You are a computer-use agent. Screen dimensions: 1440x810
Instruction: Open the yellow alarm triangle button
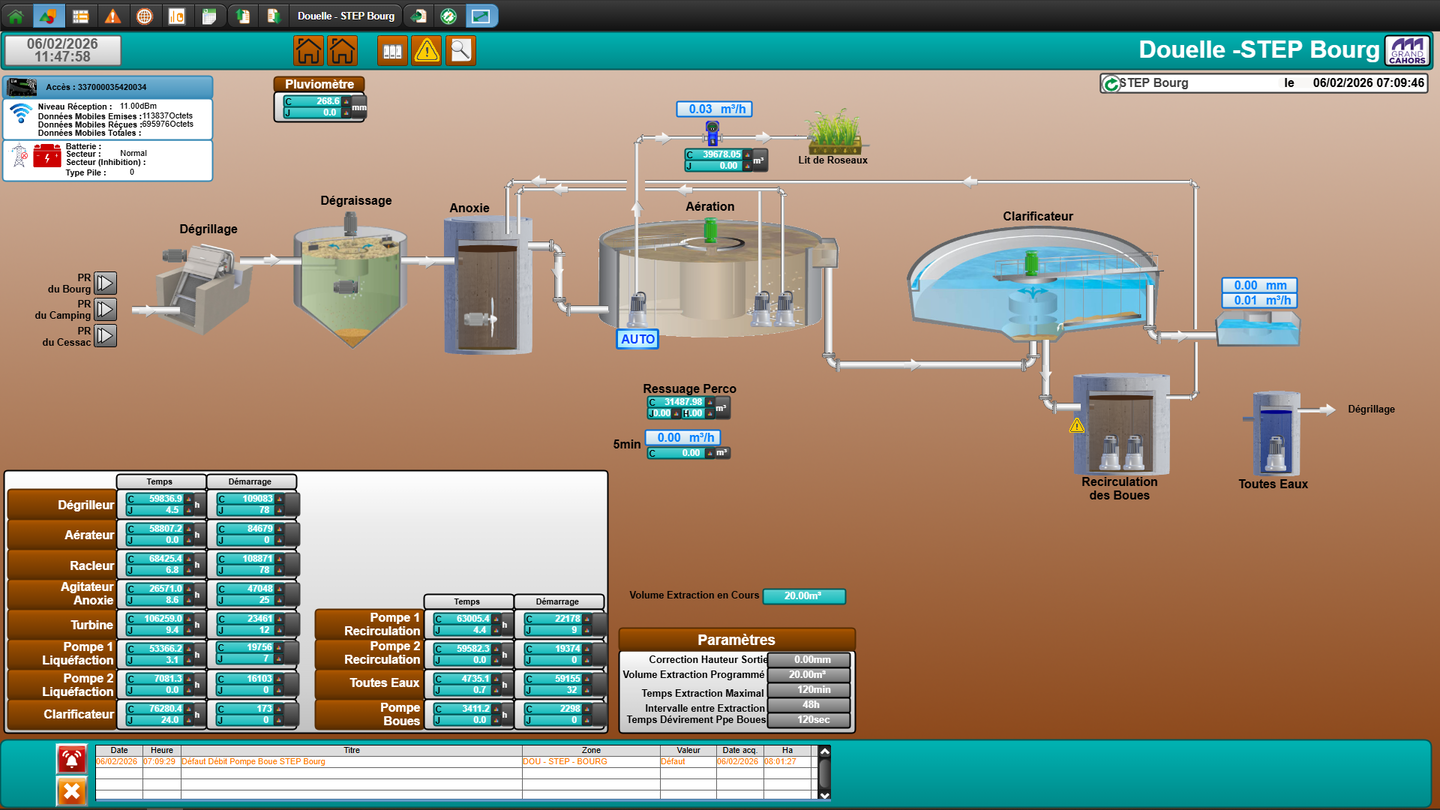(427, 50)
